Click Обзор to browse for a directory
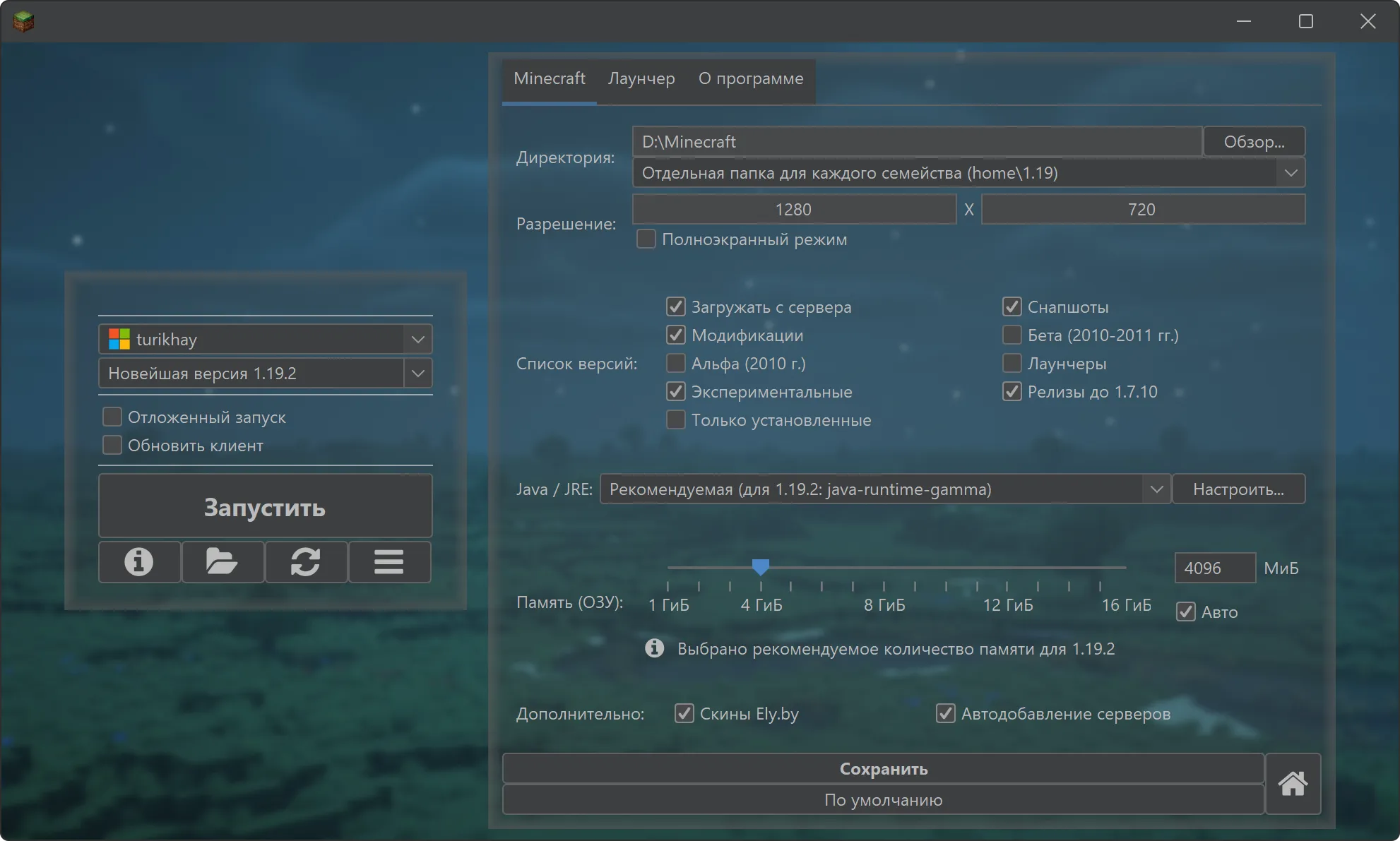Viewport: 1400px width, 841px height. click(x=1254, y=141)
